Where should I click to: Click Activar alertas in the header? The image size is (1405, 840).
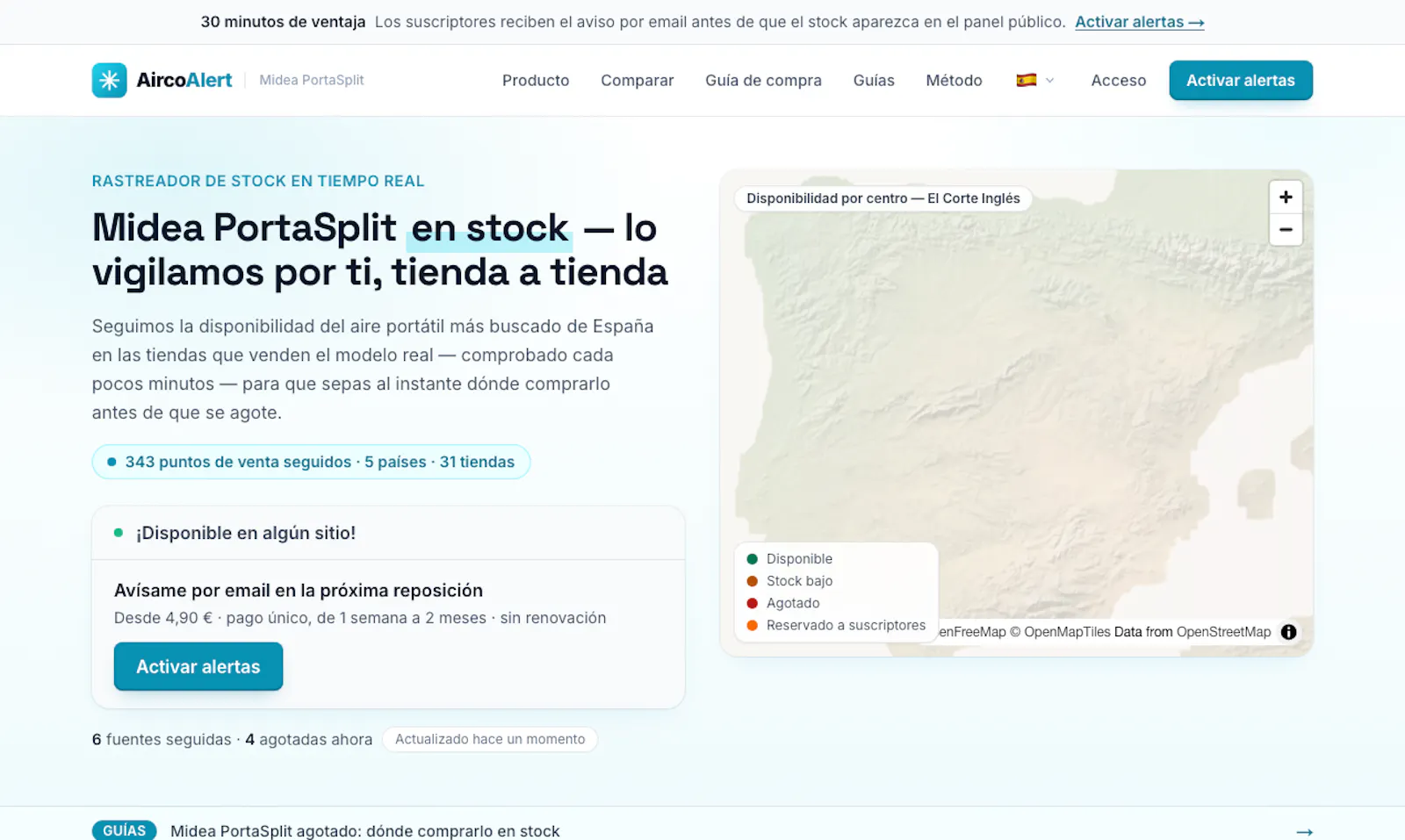(1241, 80)
